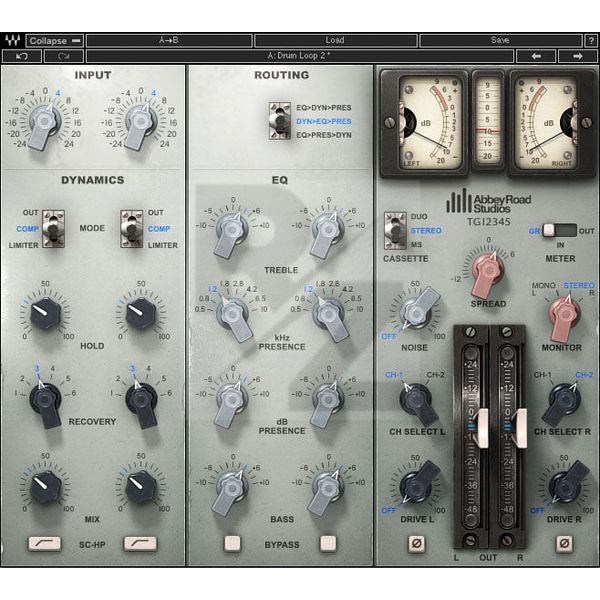This screenshot has height=600, width=600.
Task: Click the right INPUT gain knob
Action: click(x=140, y=123)
